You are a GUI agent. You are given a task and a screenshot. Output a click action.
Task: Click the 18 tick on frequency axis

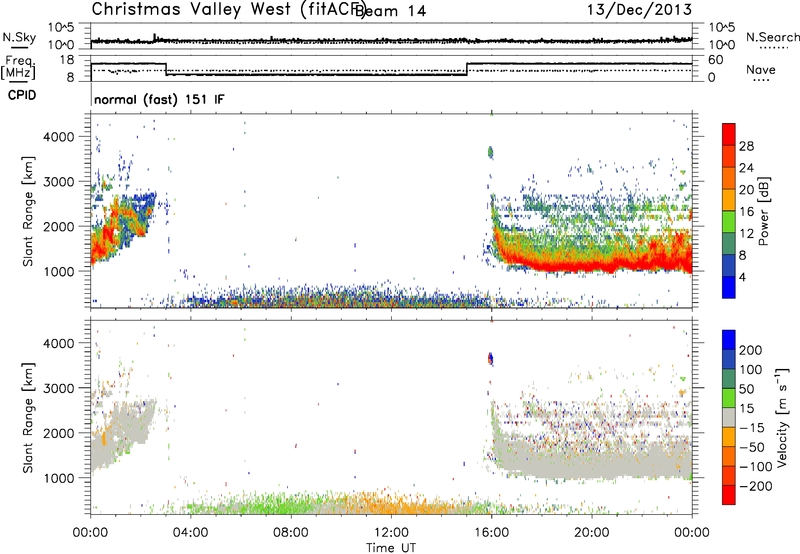point(67,60)
